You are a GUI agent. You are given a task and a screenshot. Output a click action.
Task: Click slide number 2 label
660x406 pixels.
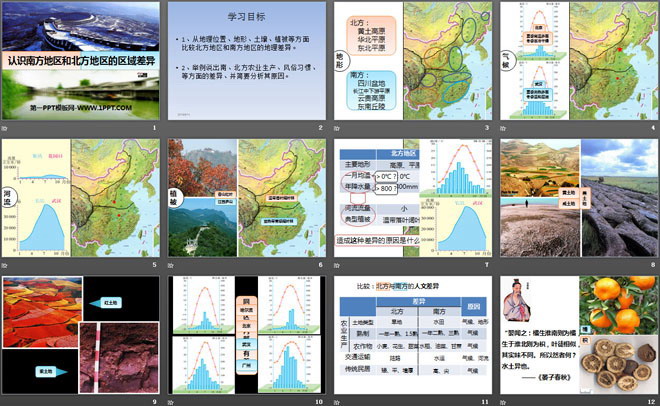click(321, 127)
